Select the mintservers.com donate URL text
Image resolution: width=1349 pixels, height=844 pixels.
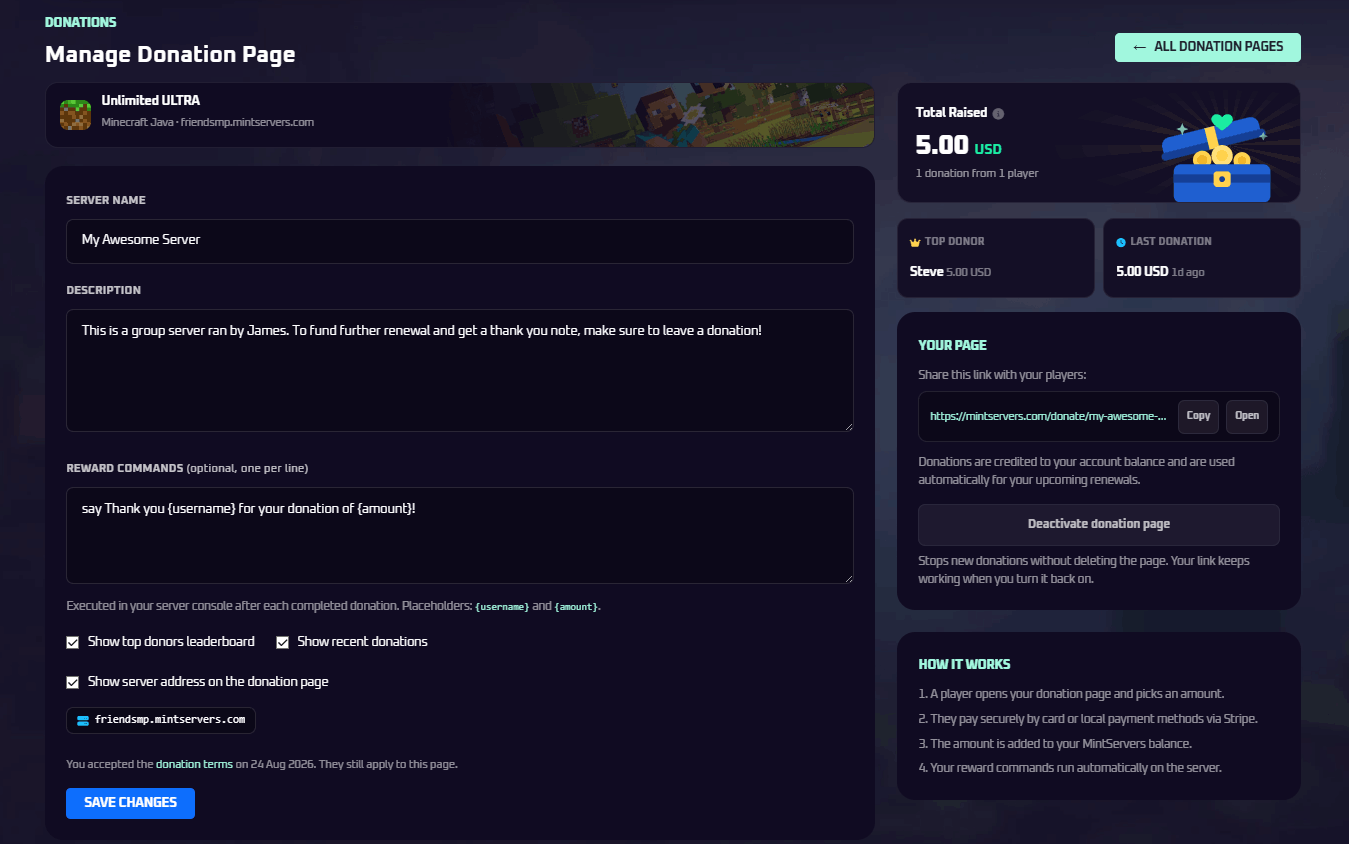point(1048,417)
